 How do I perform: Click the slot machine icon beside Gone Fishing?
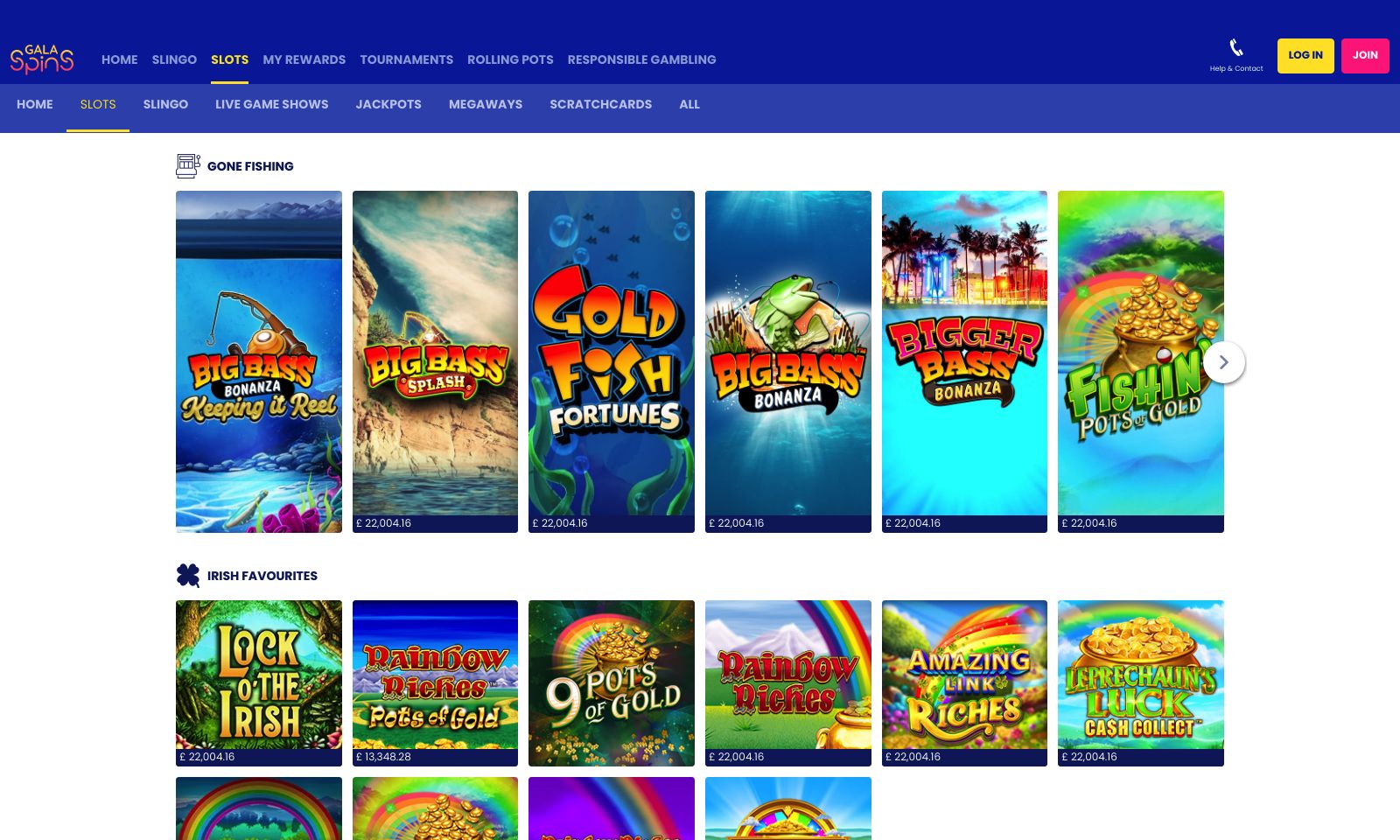(x=187, y=166)
